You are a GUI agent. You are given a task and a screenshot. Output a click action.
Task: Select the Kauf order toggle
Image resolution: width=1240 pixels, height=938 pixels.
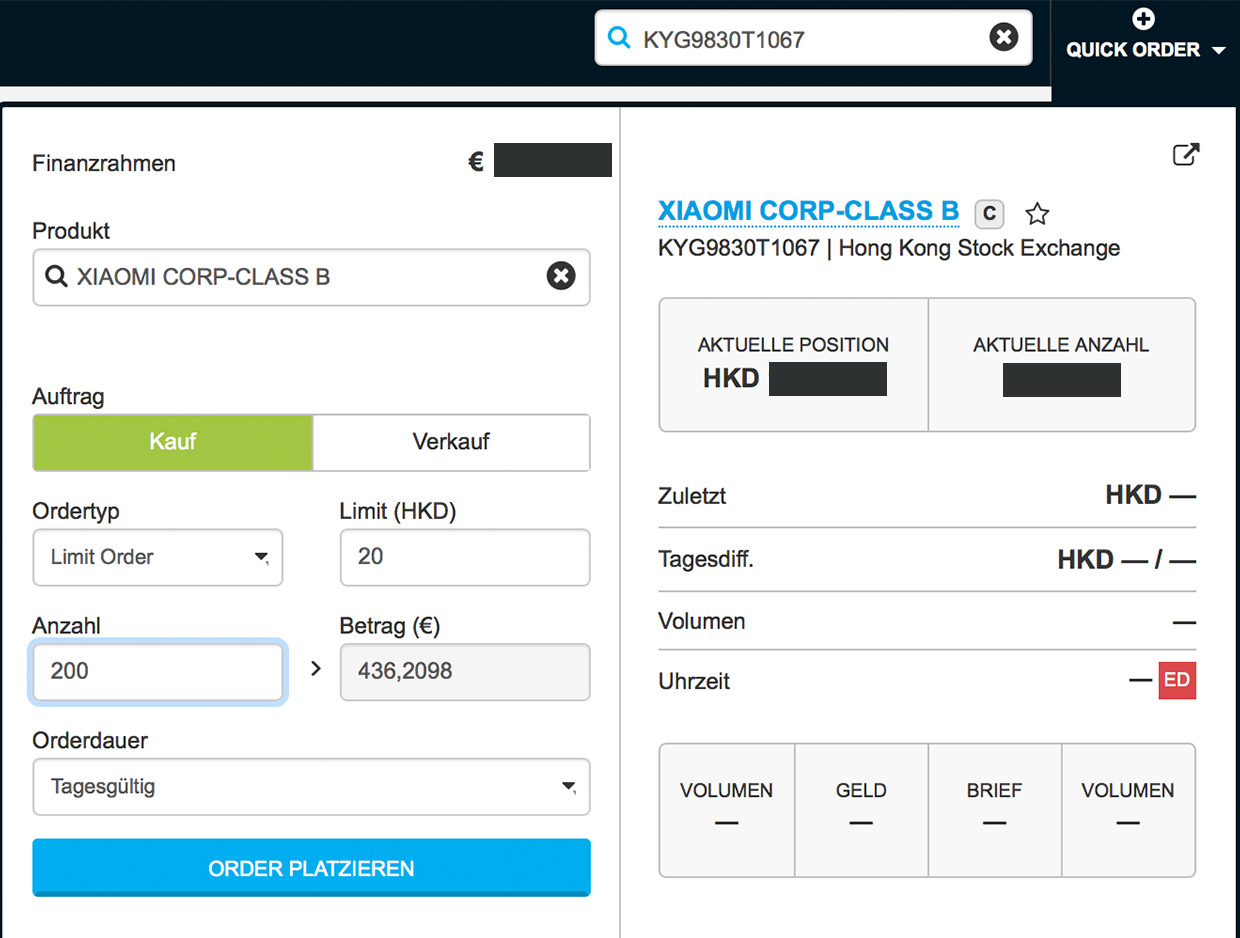coord(173,442)
